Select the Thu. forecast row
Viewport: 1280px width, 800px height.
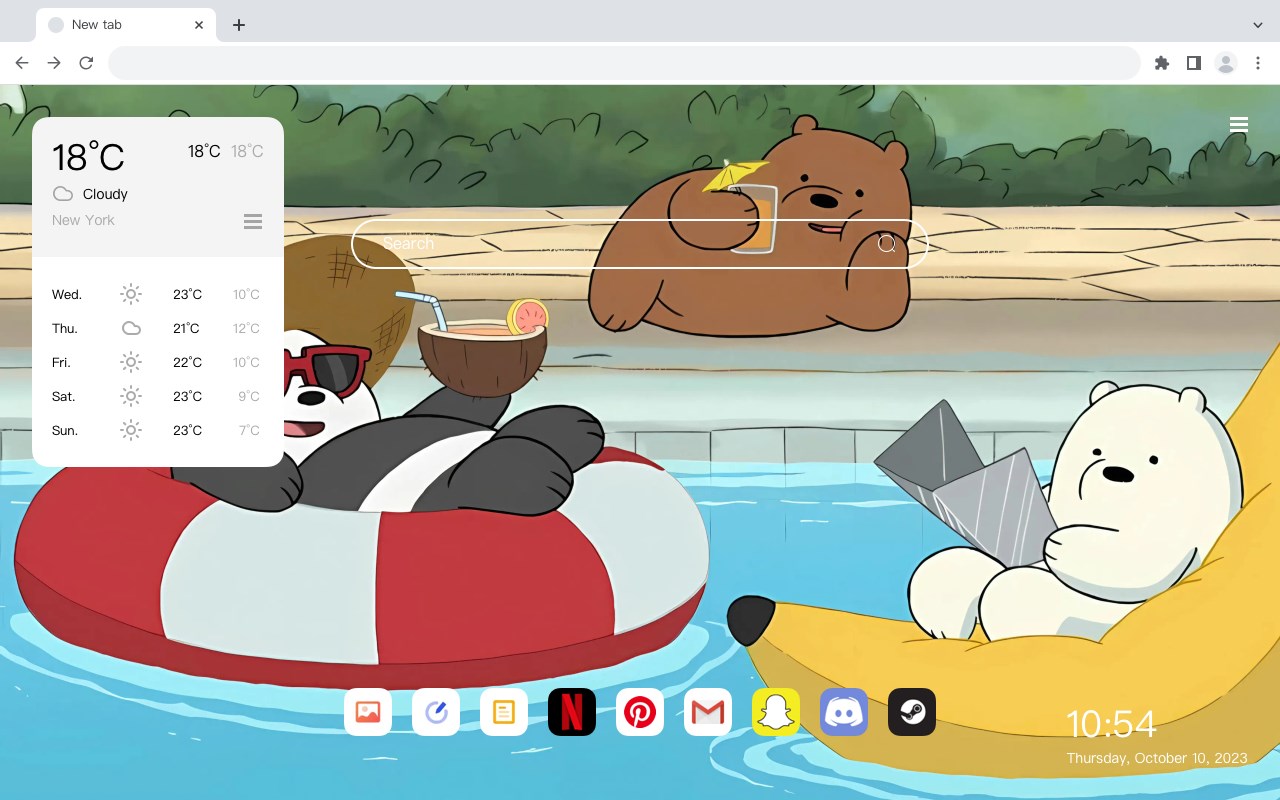click(x=158, y=328)
